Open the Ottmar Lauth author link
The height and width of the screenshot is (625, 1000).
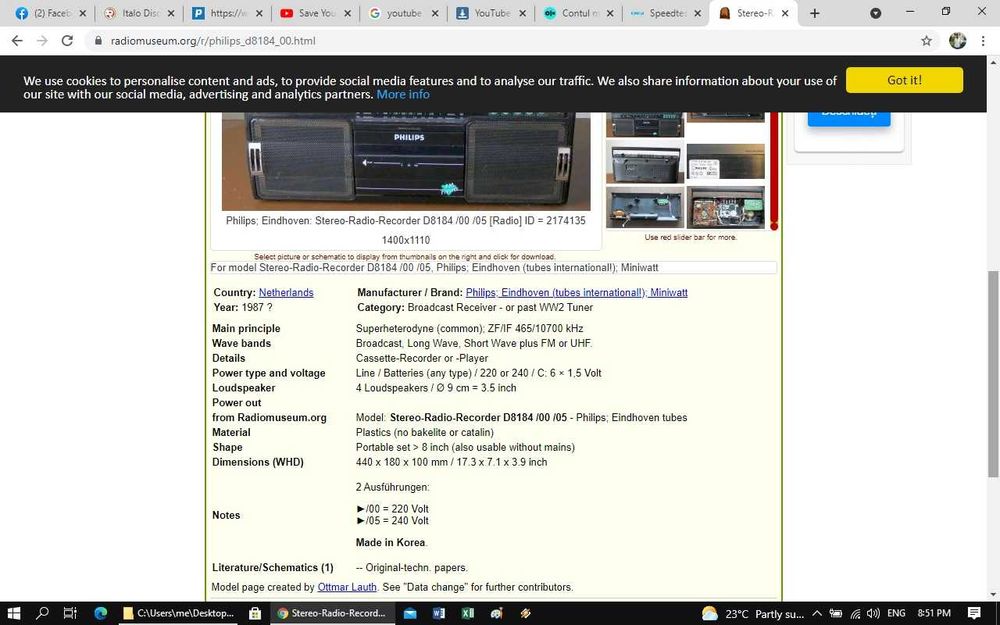(x=347, y=587)
